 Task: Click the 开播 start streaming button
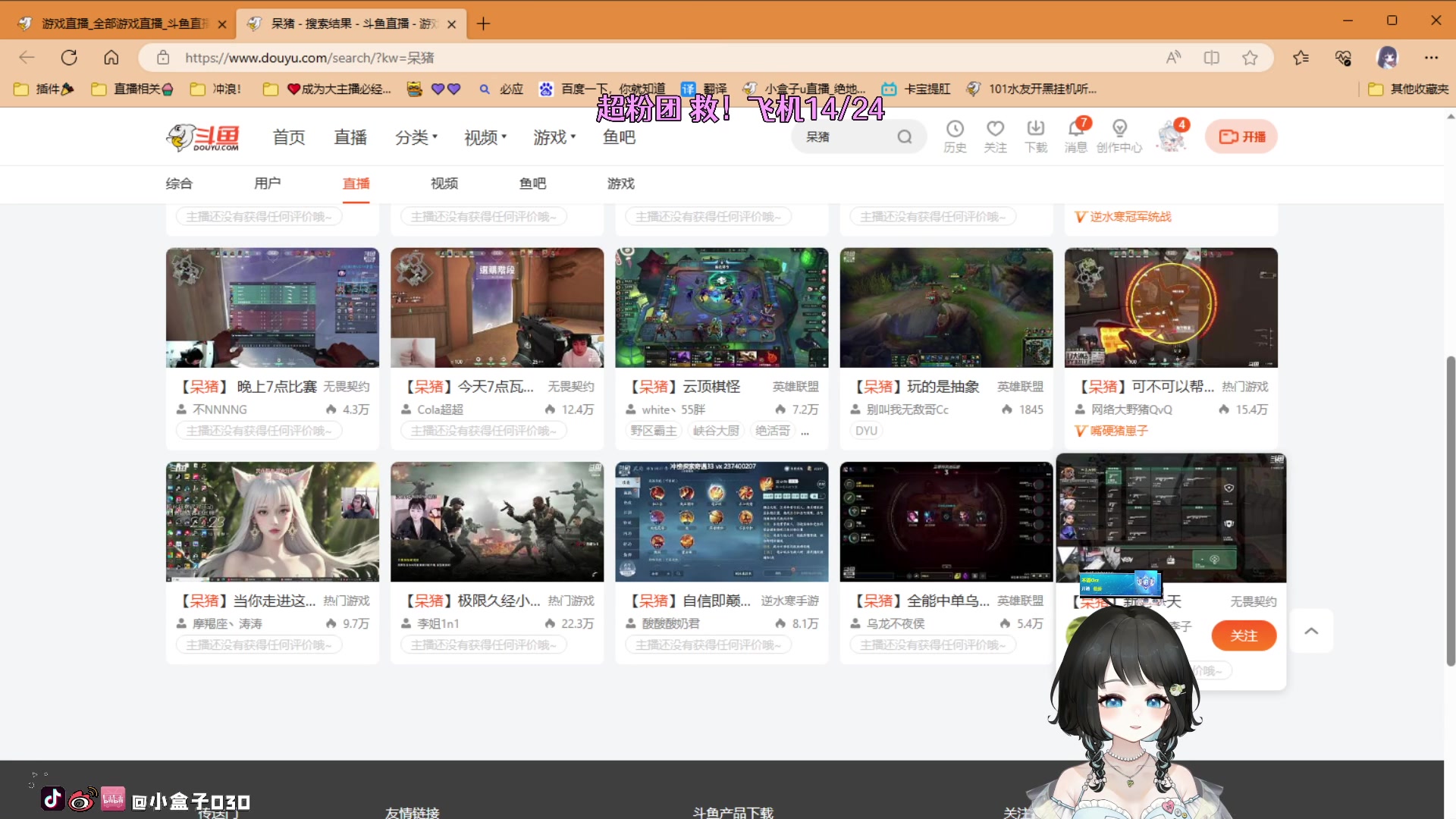(x=1241, y=136)
